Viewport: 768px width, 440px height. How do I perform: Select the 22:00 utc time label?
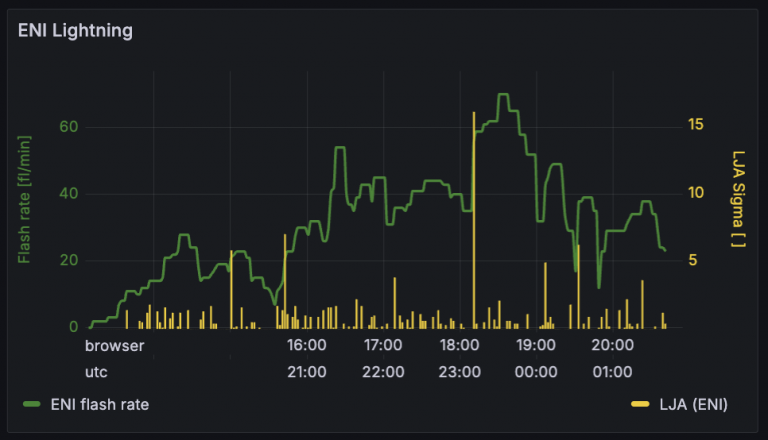point(383,372)
